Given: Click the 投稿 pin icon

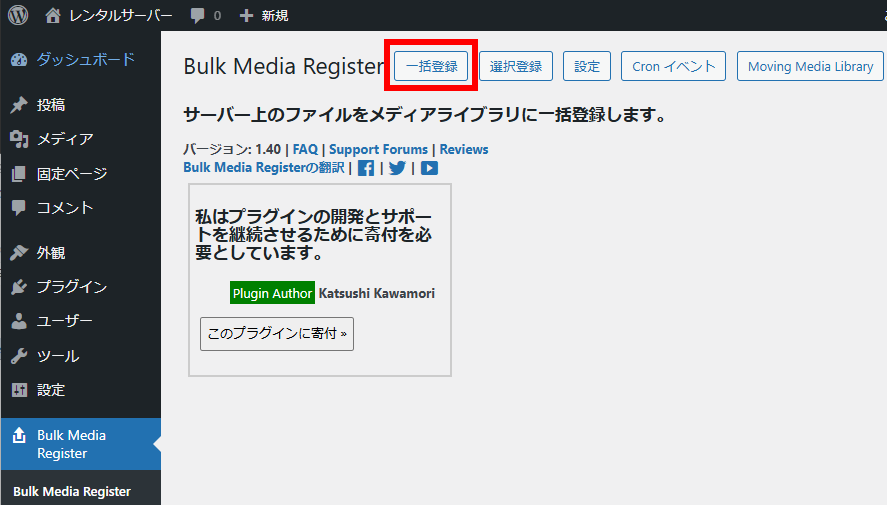Looking at the screenshot, I should [19, 105].
